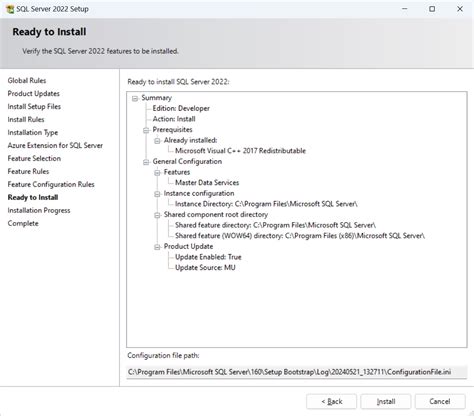Collapse the Already installed node
Viewport: 474px width, 416px height.
(x=157, y=141)
